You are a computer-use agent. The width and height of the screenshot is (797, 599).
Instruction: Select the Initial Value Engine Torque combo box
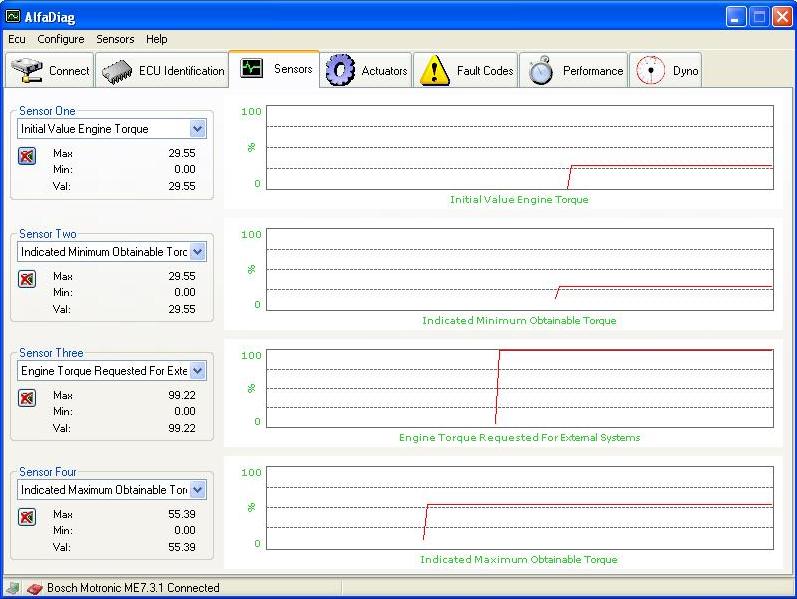112,129
